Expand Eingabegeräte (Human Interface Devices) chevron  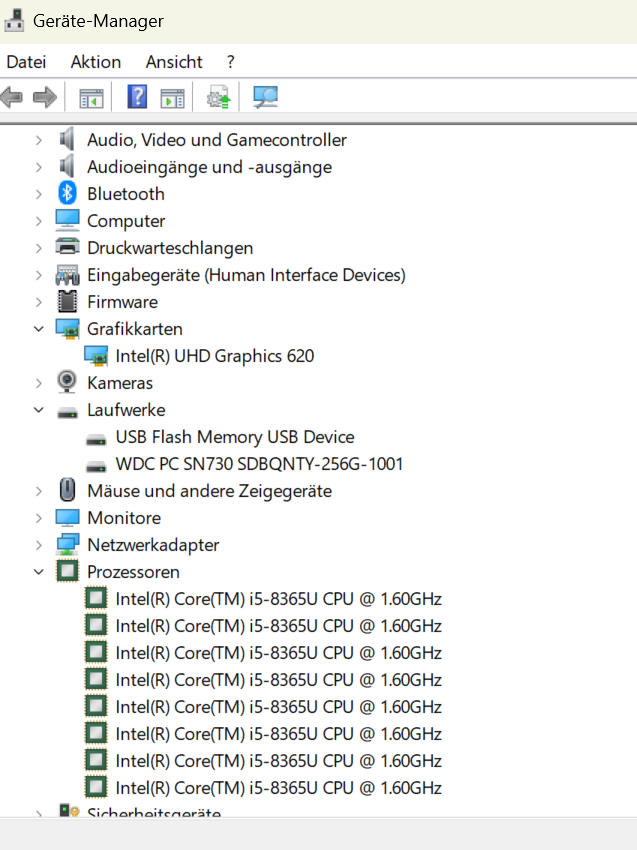[x=38, y=275]
